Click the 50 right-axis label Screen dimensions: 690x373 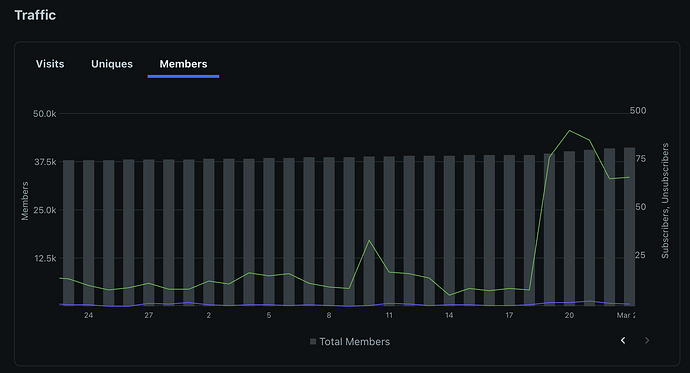[x=641, y=207]
